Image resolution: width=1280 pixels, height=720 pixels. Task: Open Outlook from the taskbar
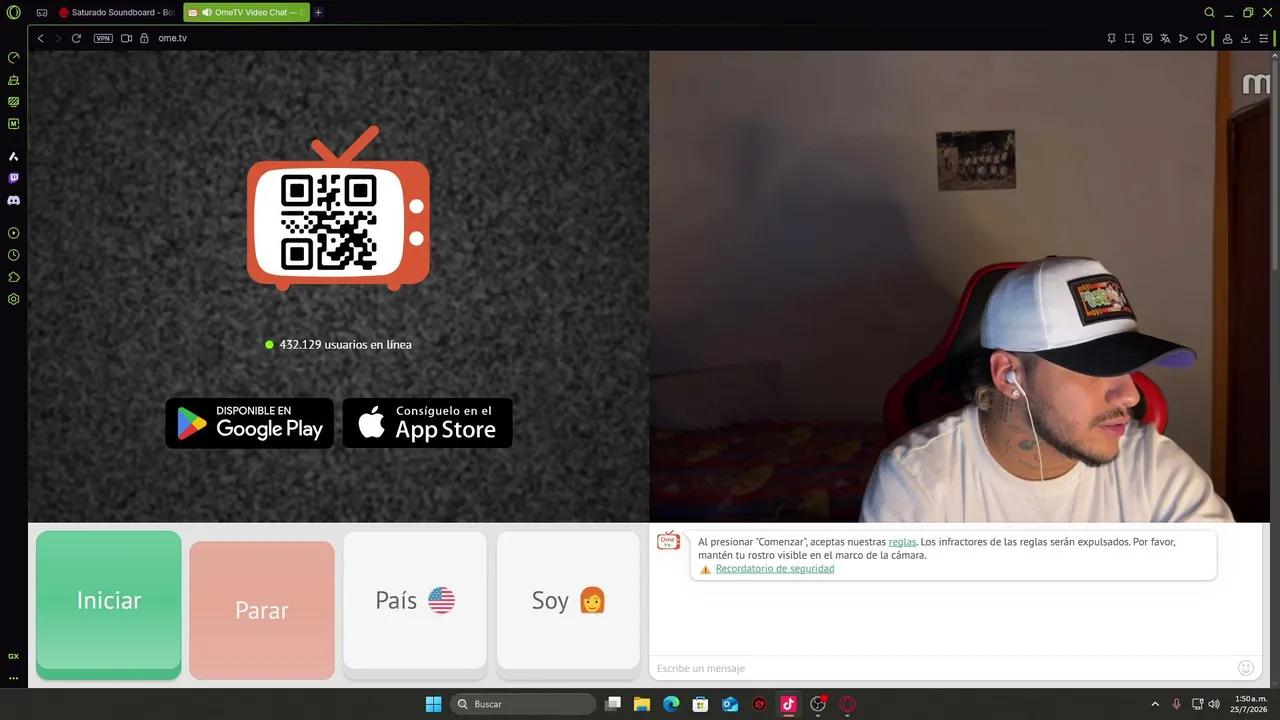(x=730, y=704)
